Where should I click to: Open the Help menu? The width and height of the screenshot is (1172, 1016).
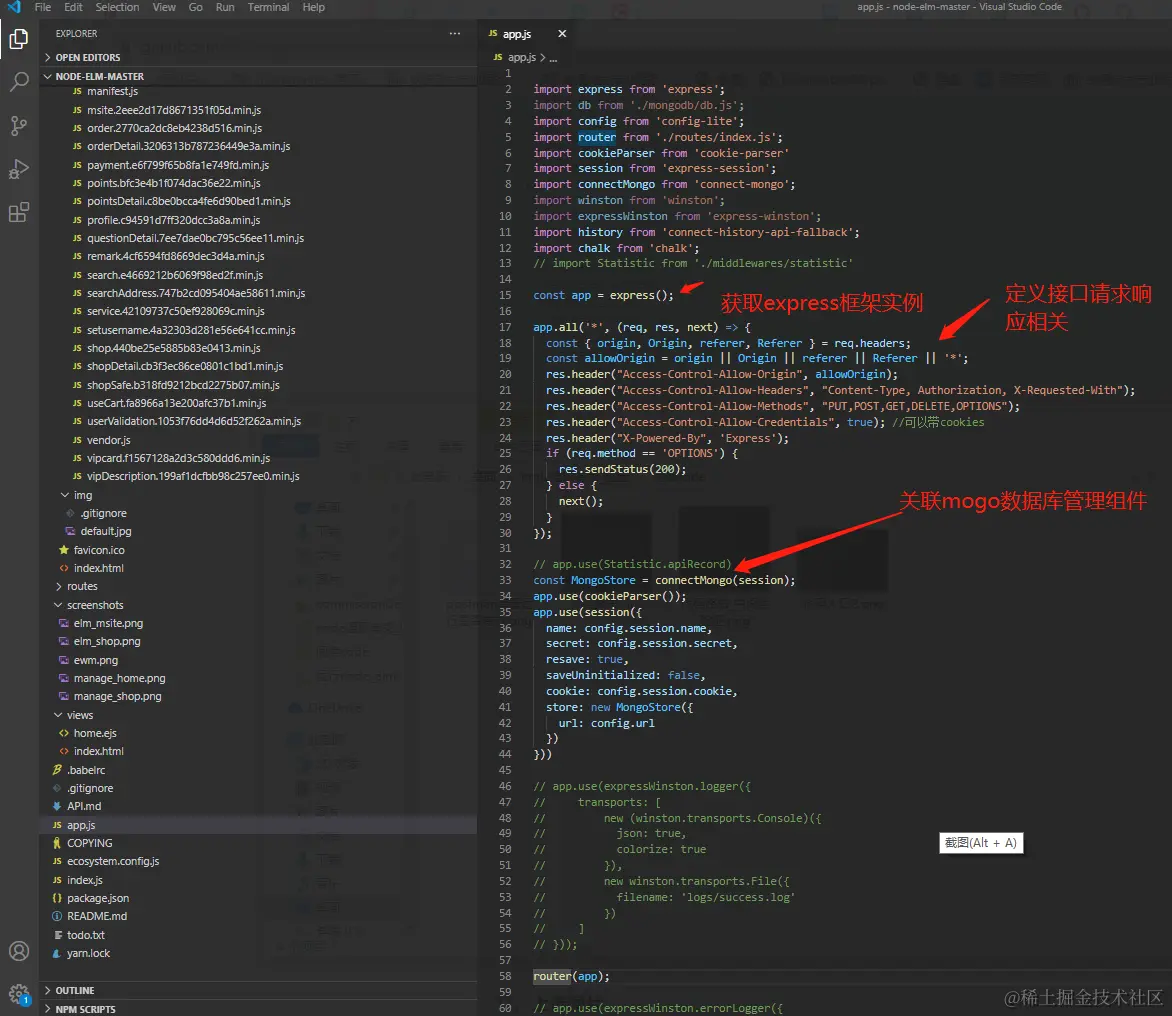click(x=313, y=7)
